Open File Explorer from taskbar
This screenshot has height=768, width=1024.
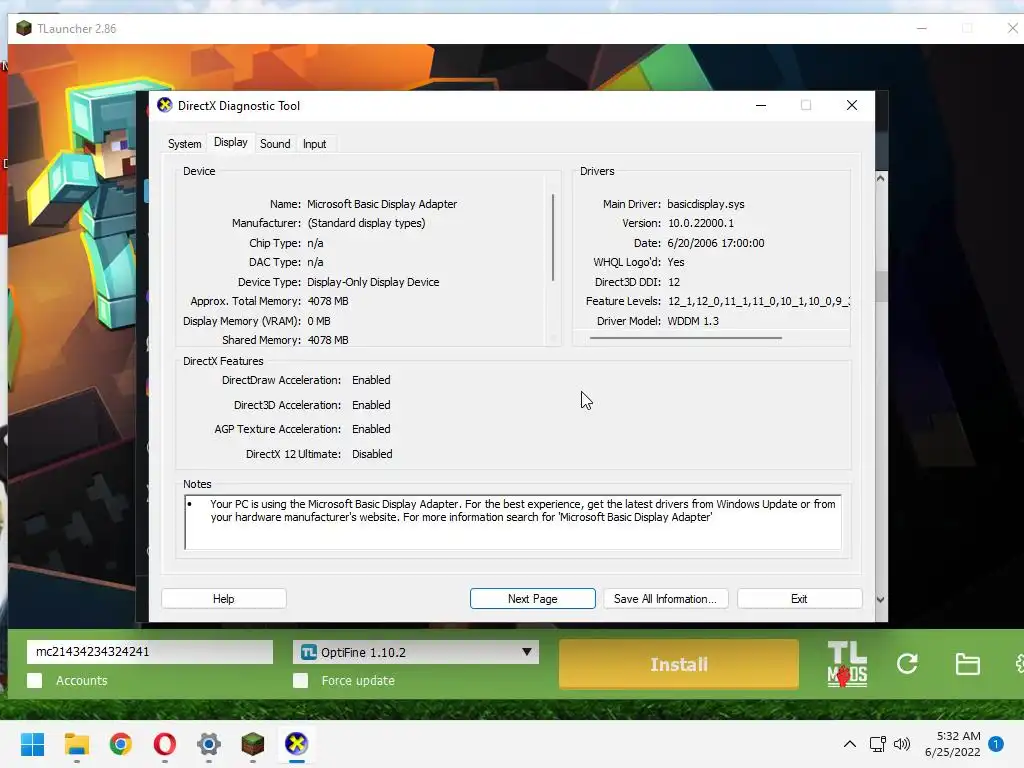click(x=76, y=744)
